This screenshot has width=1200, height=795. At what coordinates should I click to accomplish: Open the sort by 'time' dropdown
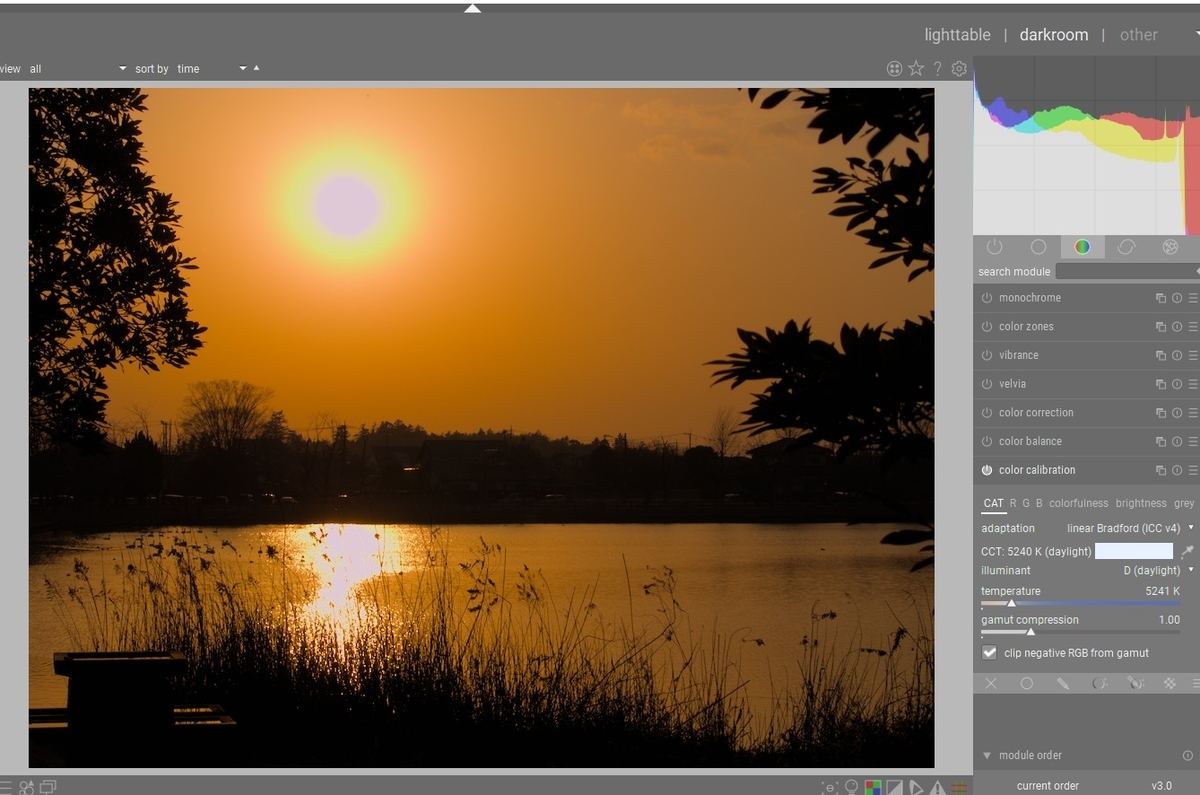[x=211, y=69]
